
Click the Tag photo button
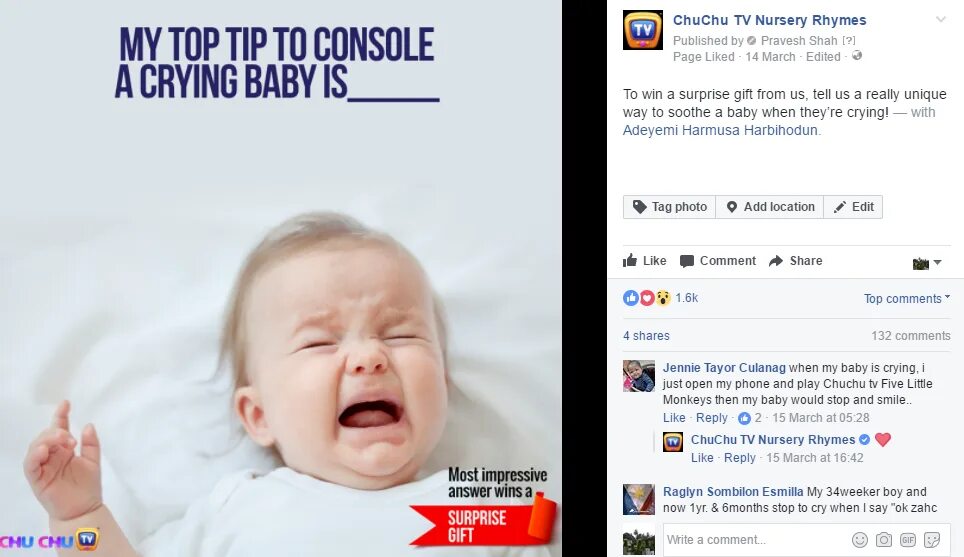point(670,207)
